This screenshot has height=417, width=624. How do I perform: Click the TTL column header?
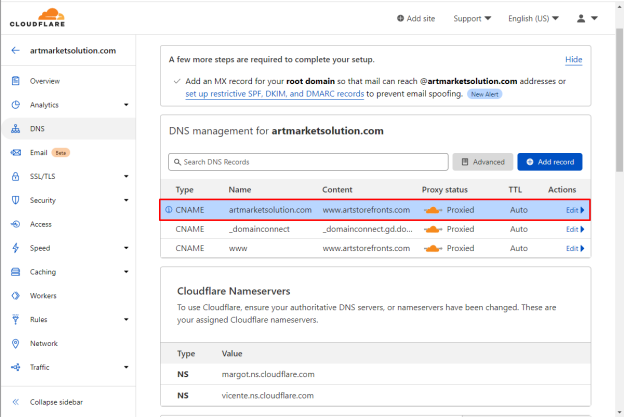[x=515, y=190]
